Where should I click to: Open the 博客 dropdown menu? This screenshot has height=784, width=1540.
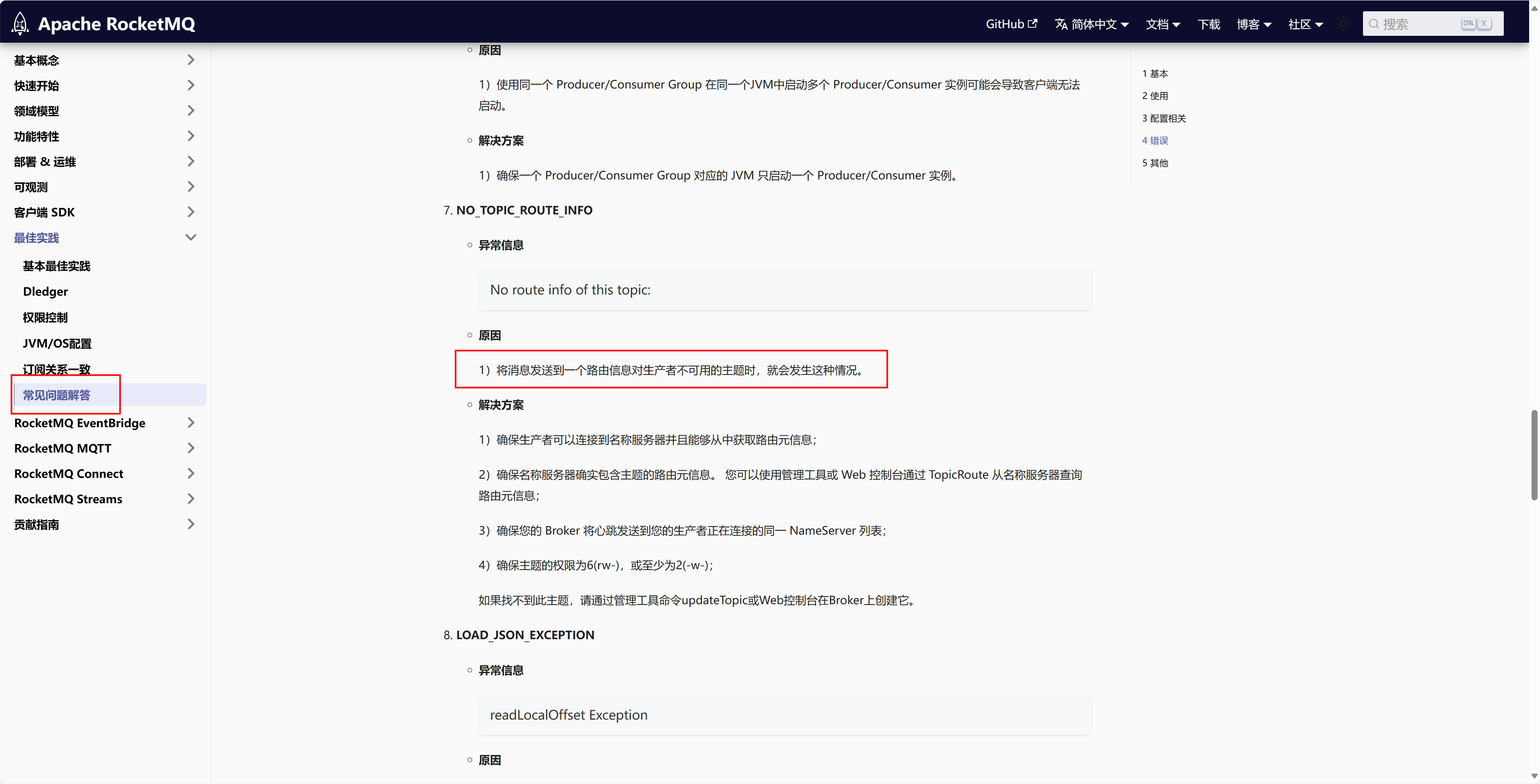(1254, 24)
